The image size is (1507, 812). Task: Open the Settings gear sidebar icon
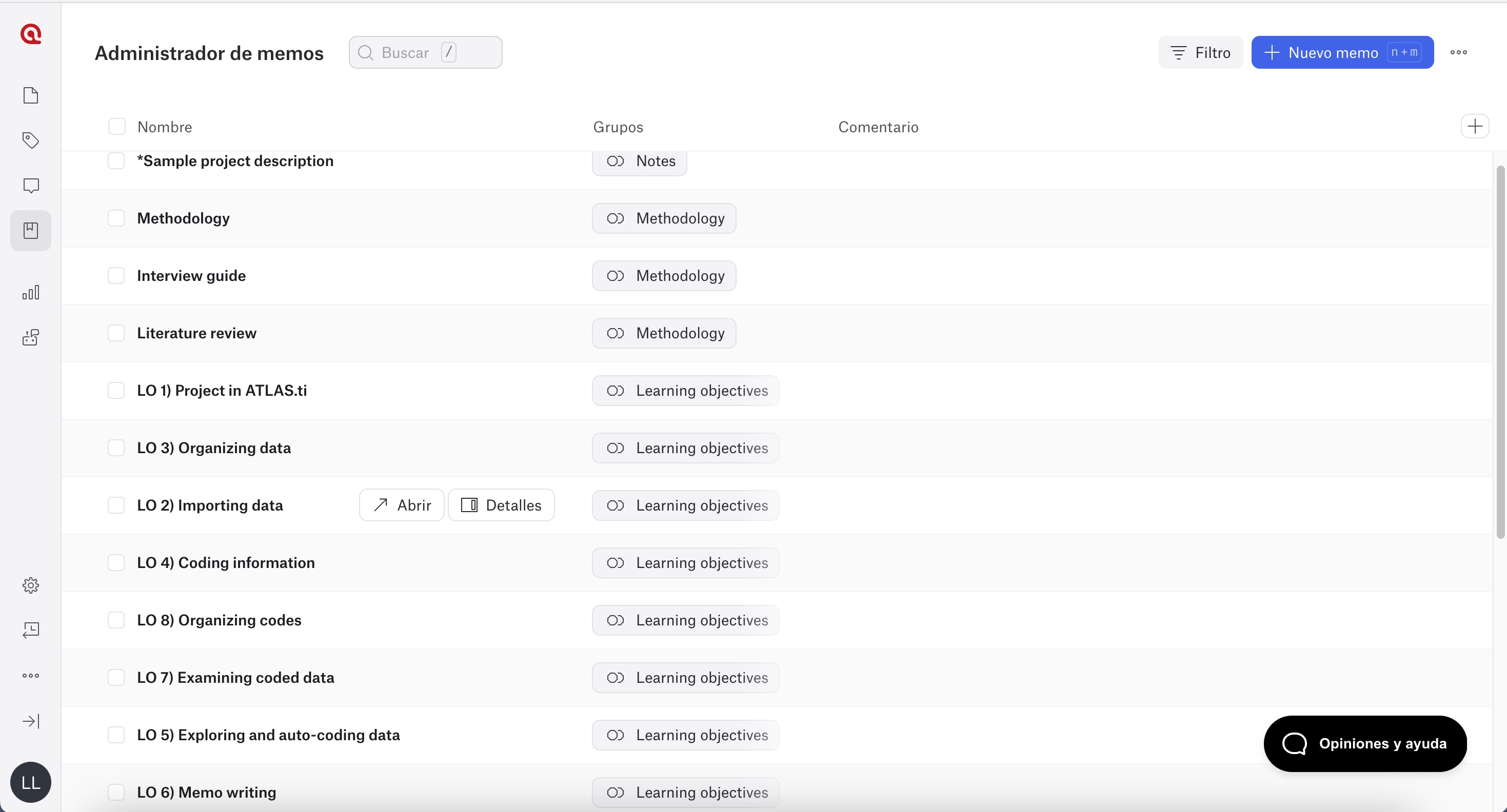(30, 585)
